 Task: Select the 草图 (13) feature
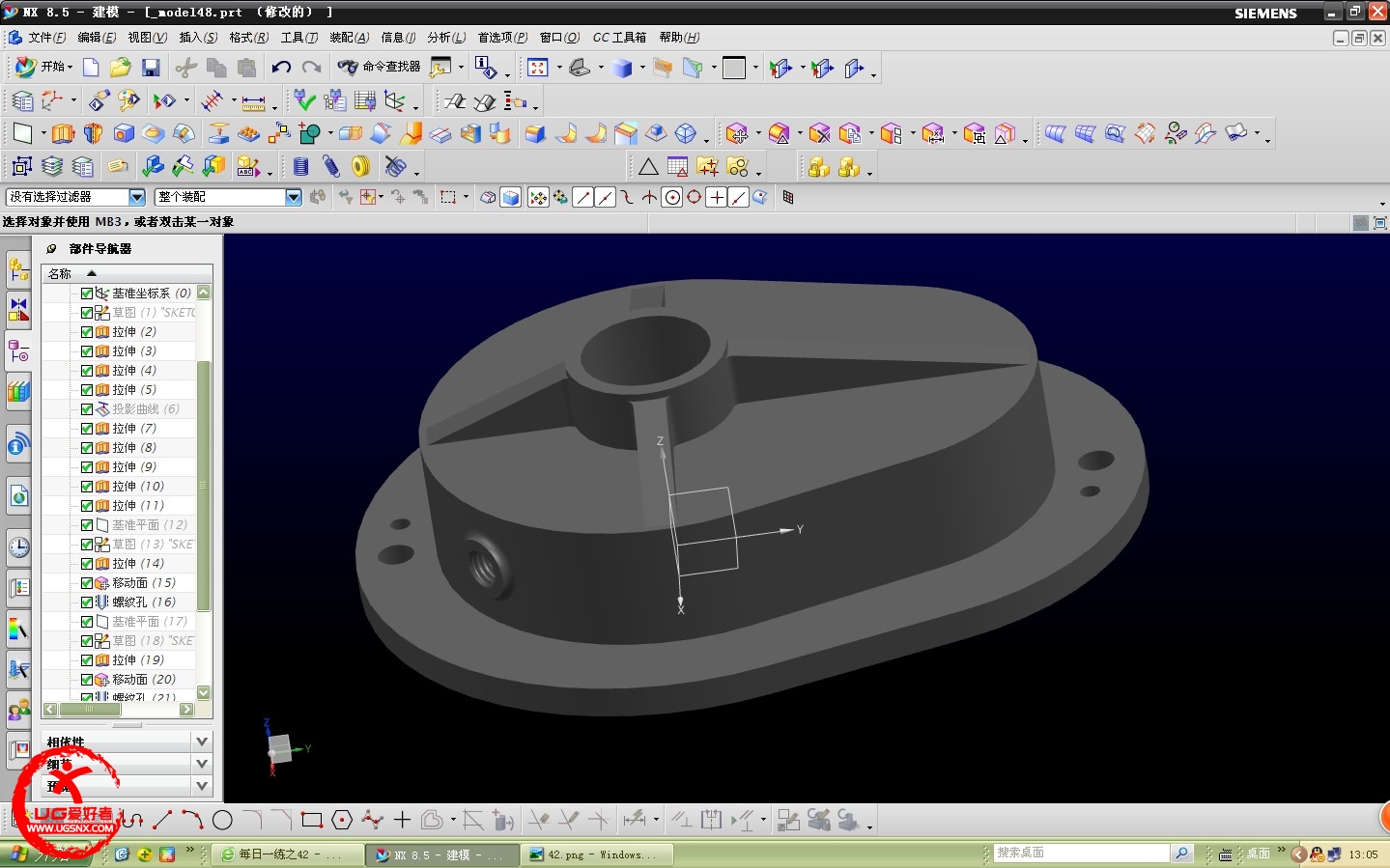[x=153, y=544]
